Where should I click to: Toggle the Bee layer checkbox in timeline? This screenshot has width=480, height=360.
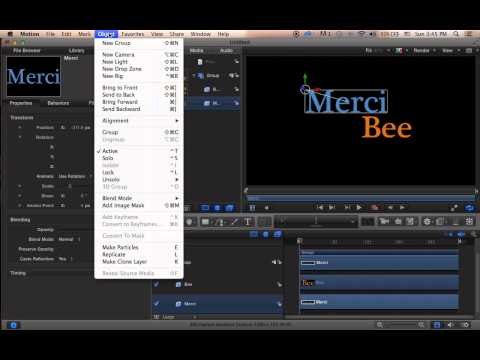tap(156, 284)
